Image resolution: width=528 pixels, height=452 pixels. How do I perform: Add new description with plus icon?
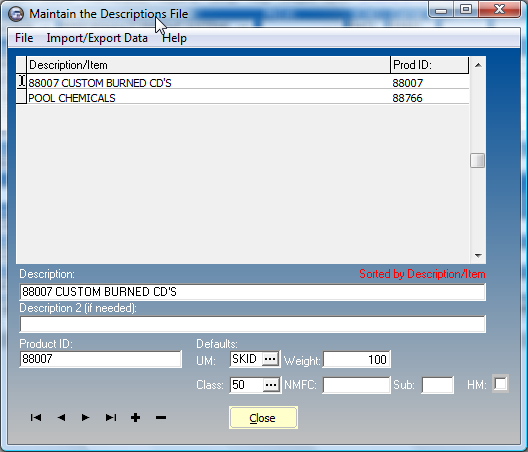point(135,418)
